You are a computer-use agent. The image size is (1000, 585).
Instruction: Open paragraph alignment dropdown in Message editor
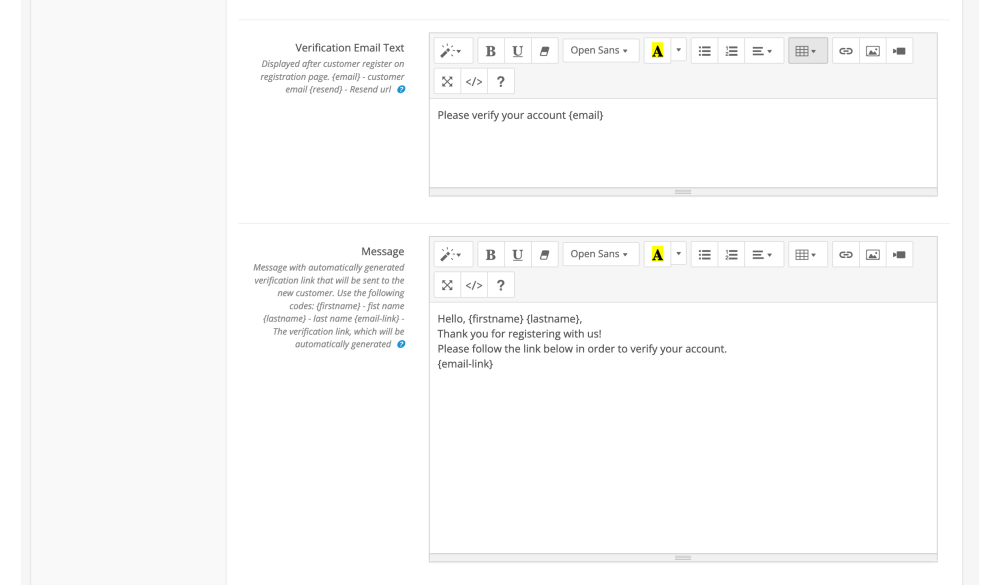coord(764,255)
